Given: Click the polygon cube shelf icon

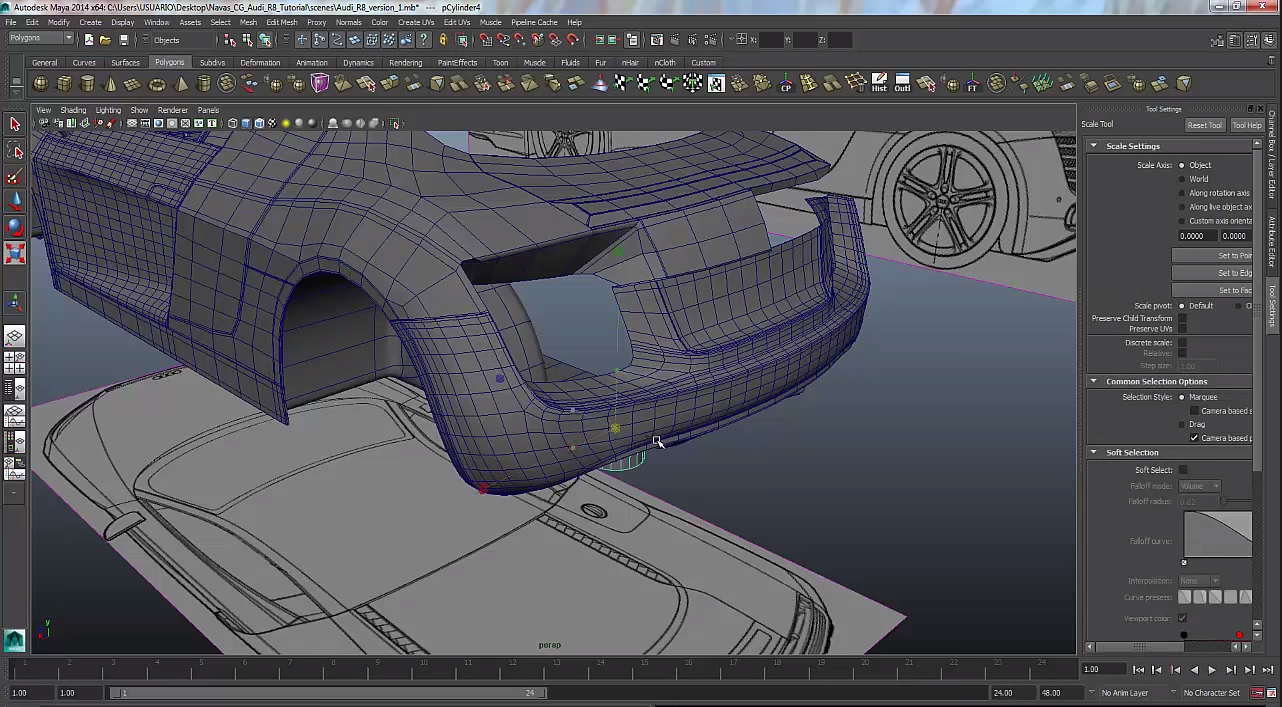Looking at the screenshot, I should click(65, 84).
